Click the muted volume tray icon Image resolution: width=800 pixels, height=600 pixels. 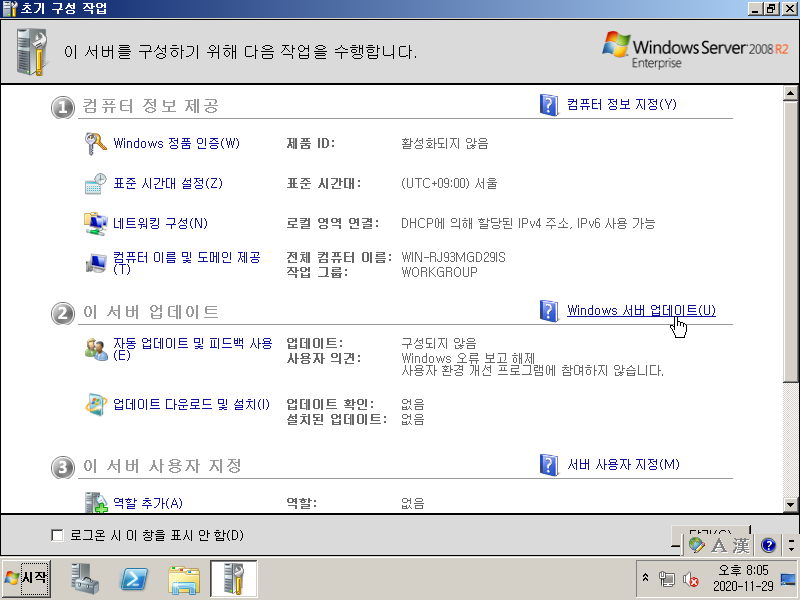click(x=691, y=579)
